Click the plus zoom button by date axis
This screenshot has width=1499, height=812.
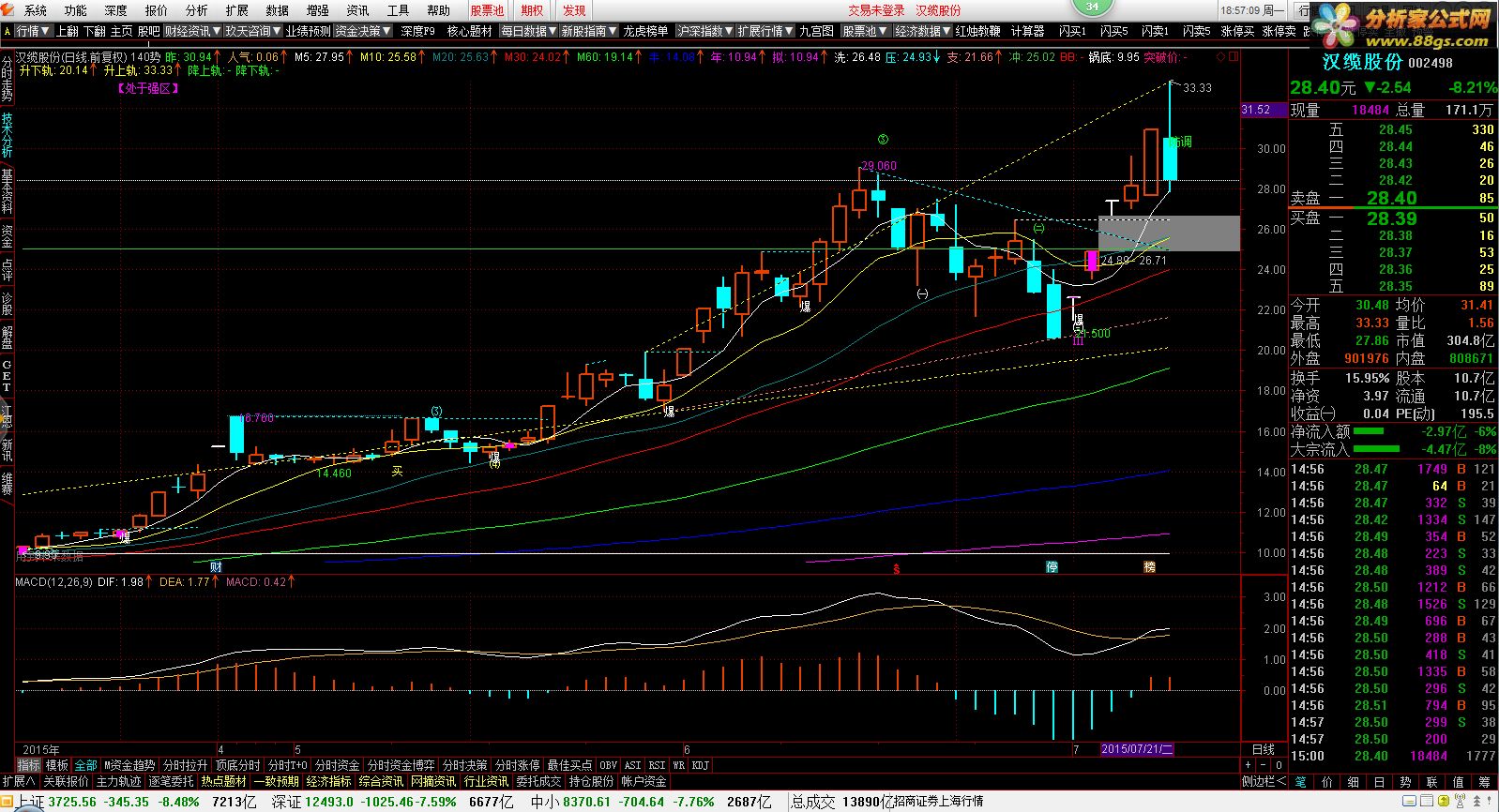click(x=1249, y=765)
